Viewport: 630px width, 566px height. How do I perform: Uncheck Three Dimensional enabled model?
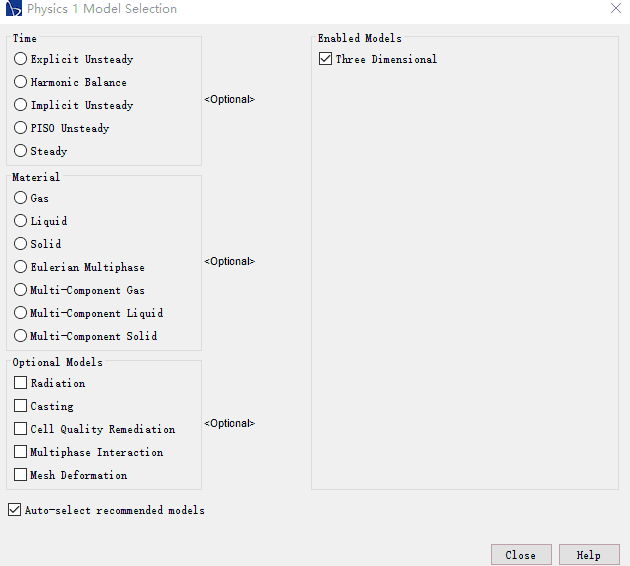pos(325,59)
